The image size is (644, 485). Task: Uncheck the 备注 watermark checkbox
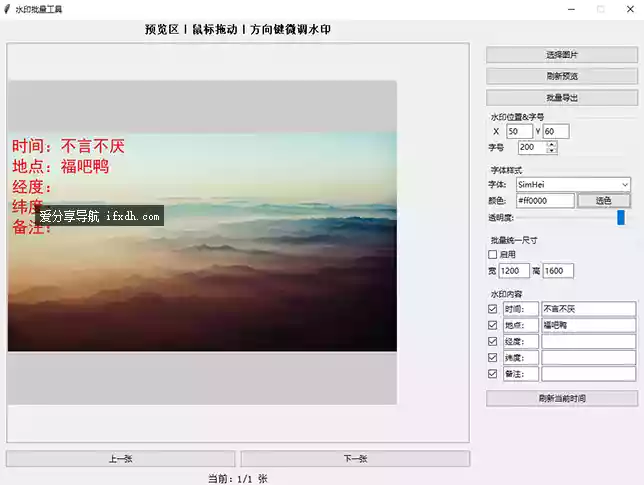click(x=492, y=374)
